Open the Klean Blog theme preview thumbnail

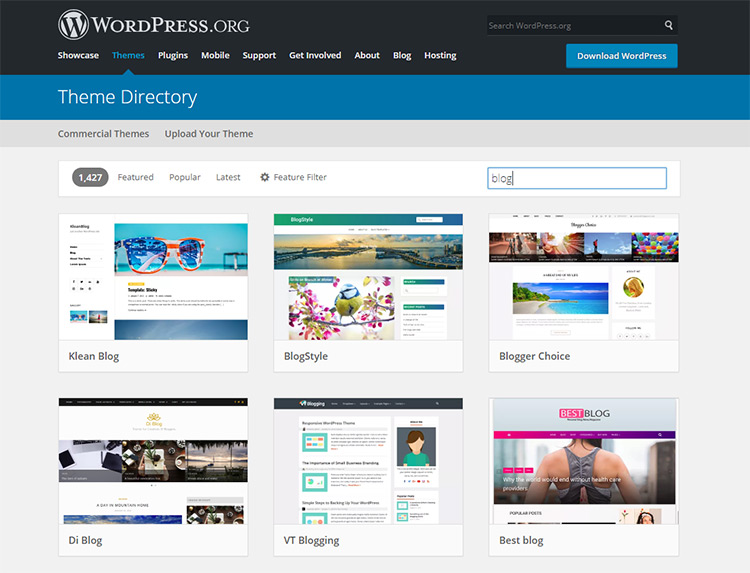pyautogui.click(x=153, y=277)
